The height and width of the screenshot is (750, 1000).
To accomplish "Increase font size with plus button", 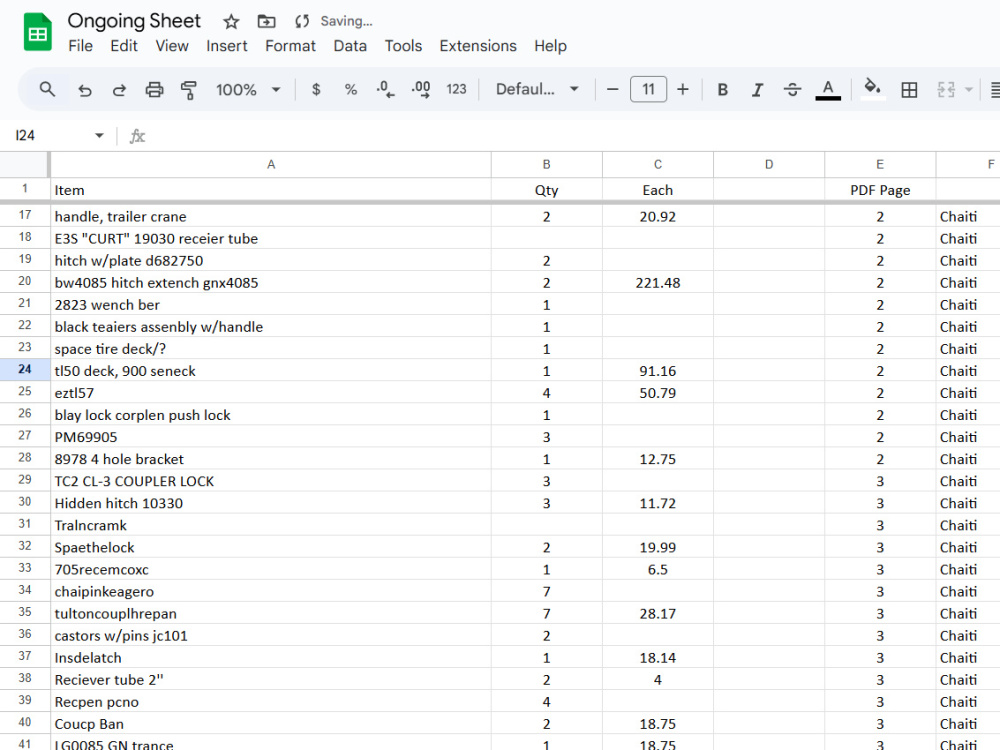I will [682, 89].
